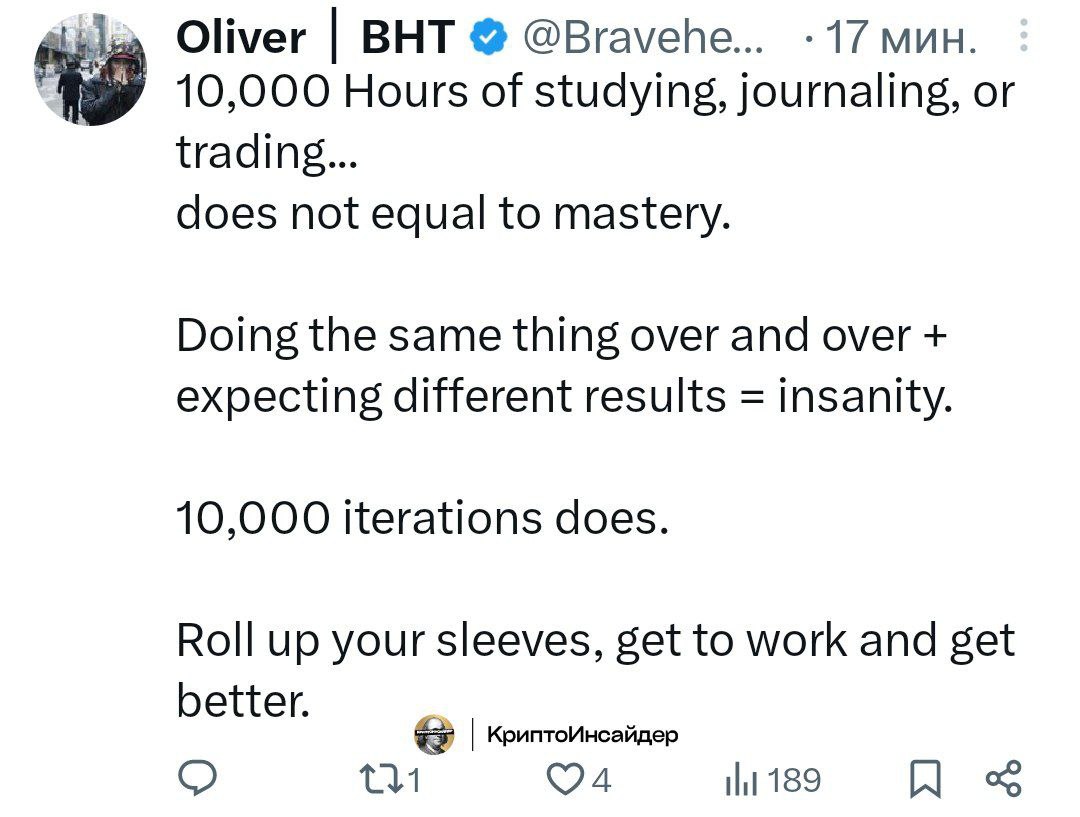Click the 'Roll up your sleeves' paragraph
This screenshot has width=1080, height=817.
pyautogui.click(x=596, y=670)
